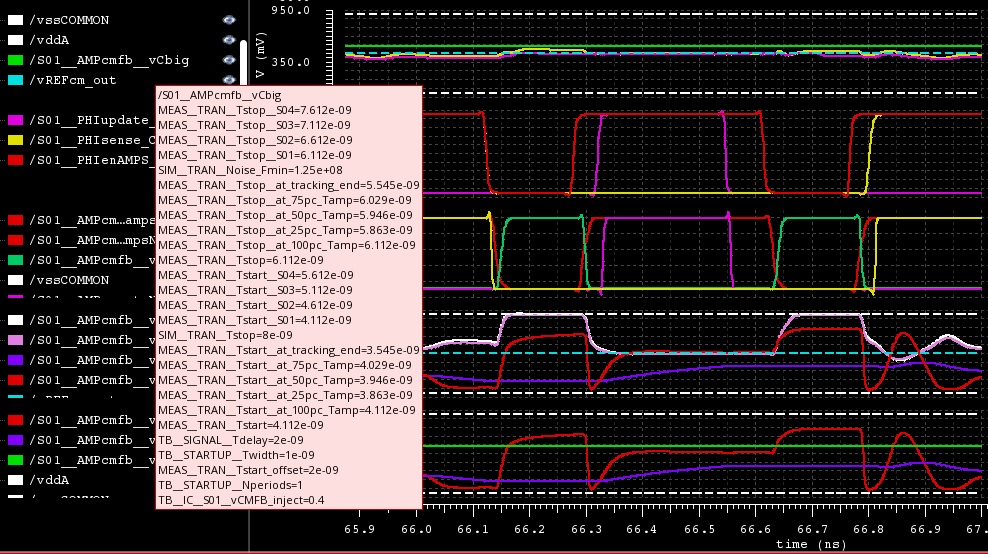The width and height of the screenshot is (988, 554).
Task: Hide the /vREFcm_out trace via eye icon
Action: pos(229,80)
